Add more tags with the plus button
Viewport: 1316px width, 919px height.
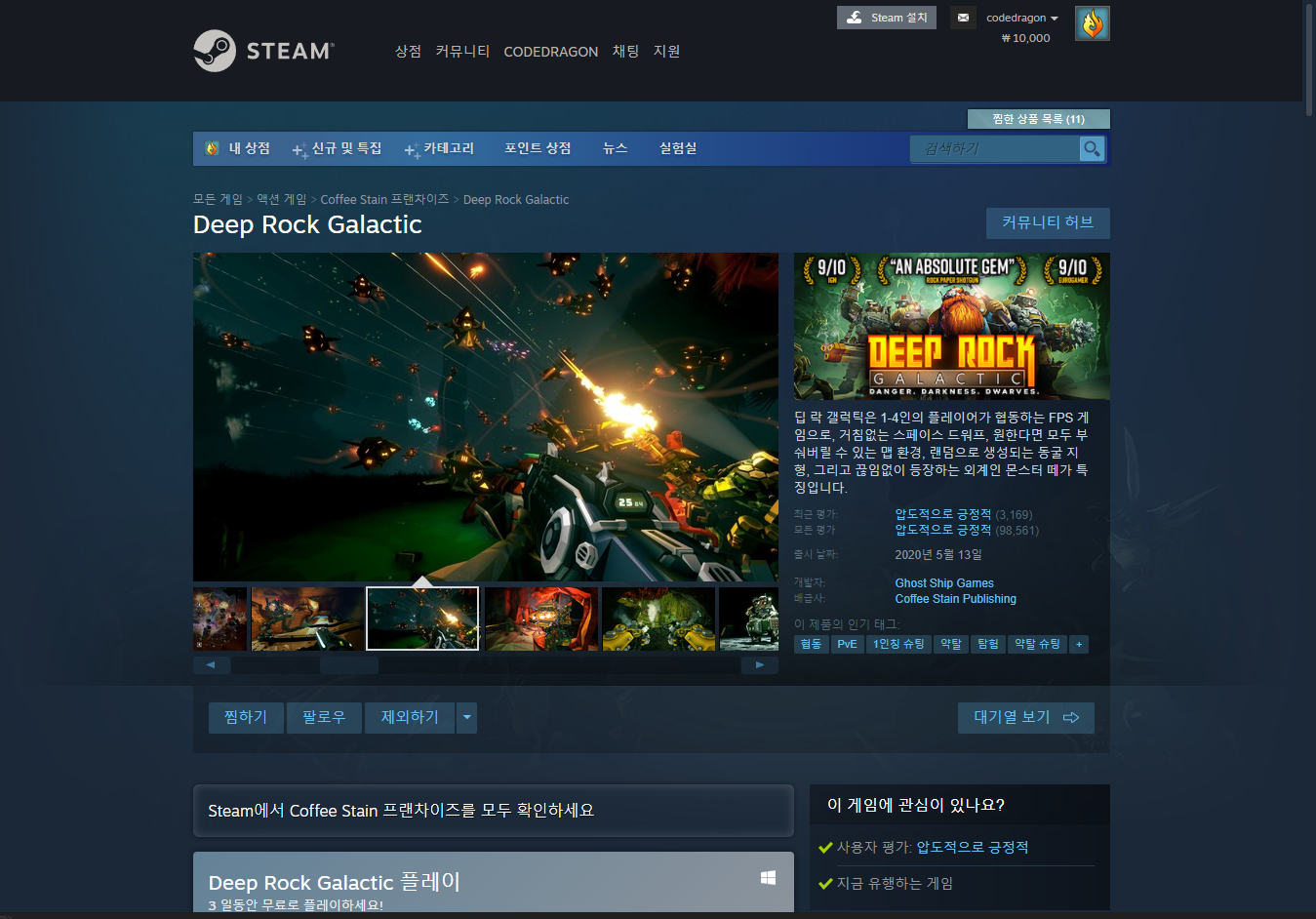(1079, 644)
